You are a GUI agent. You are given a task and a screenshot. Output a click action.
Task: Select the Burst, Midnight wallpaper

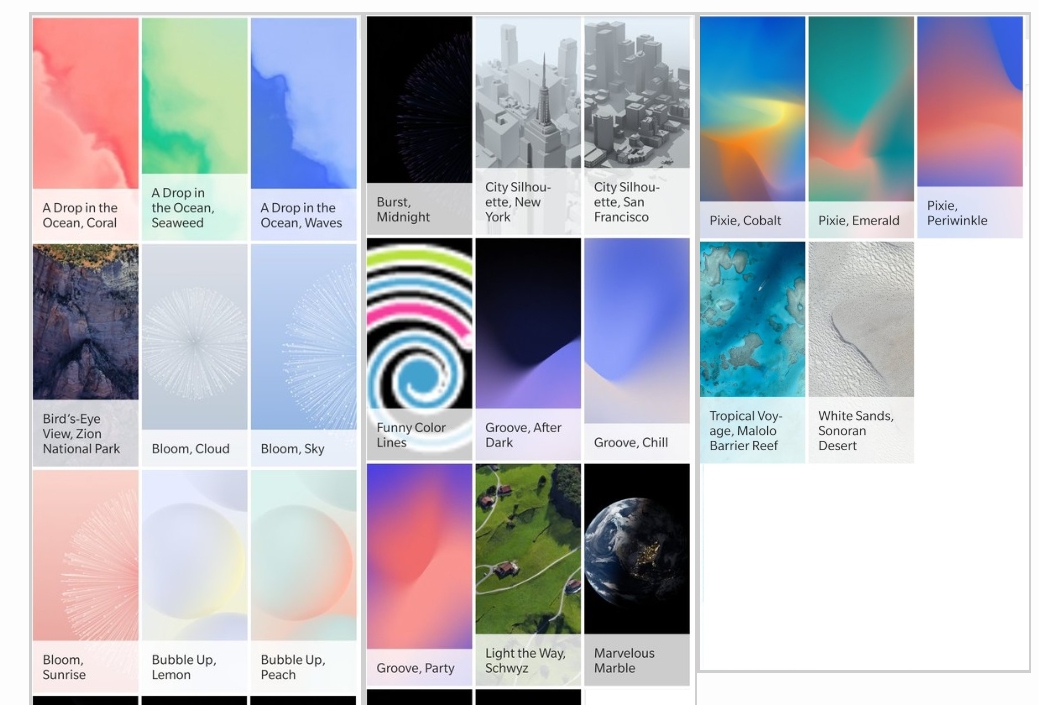click(x=419, y=125)
